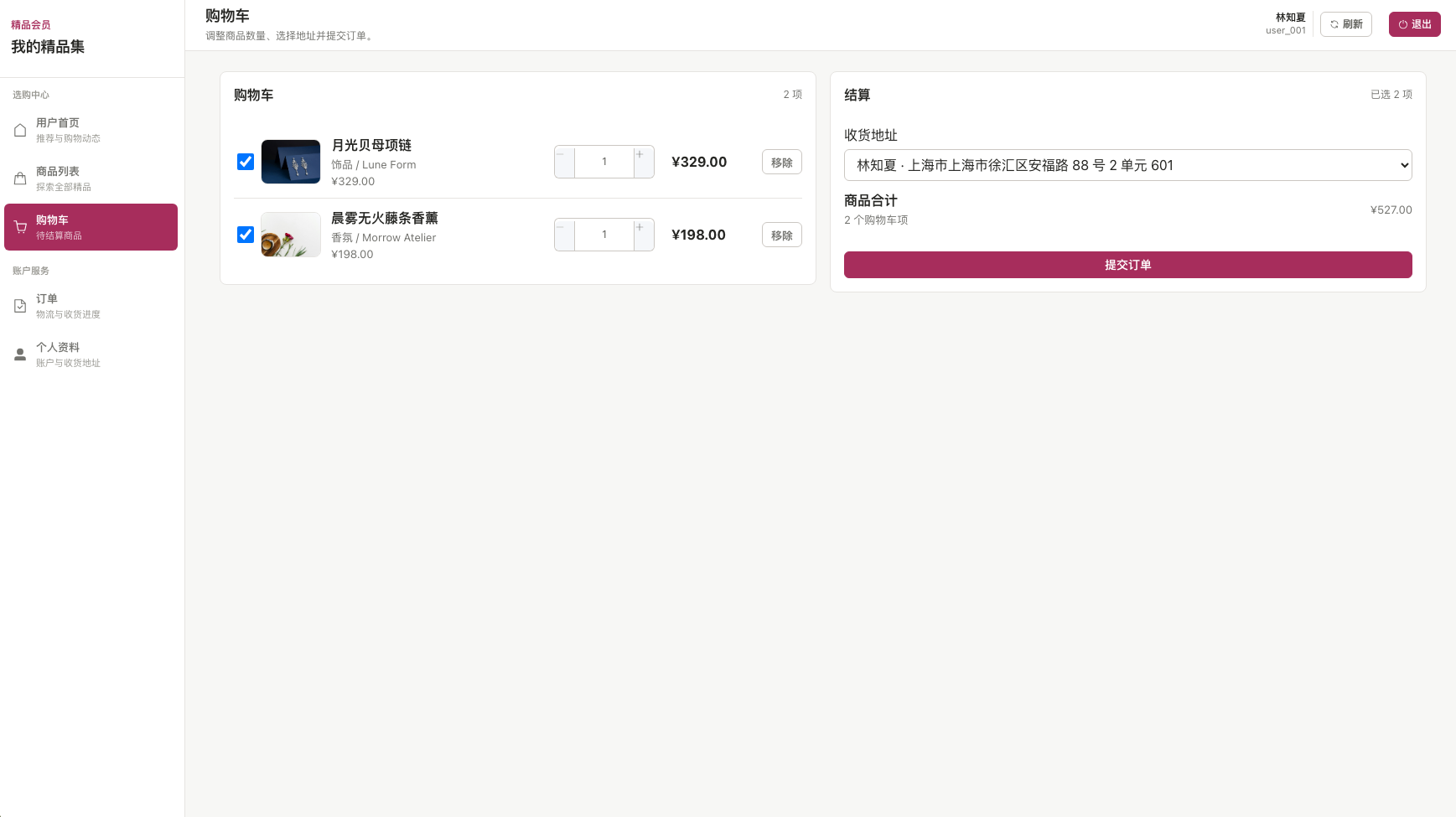Go to 商品列表 in the sidebar

point(91,178)
